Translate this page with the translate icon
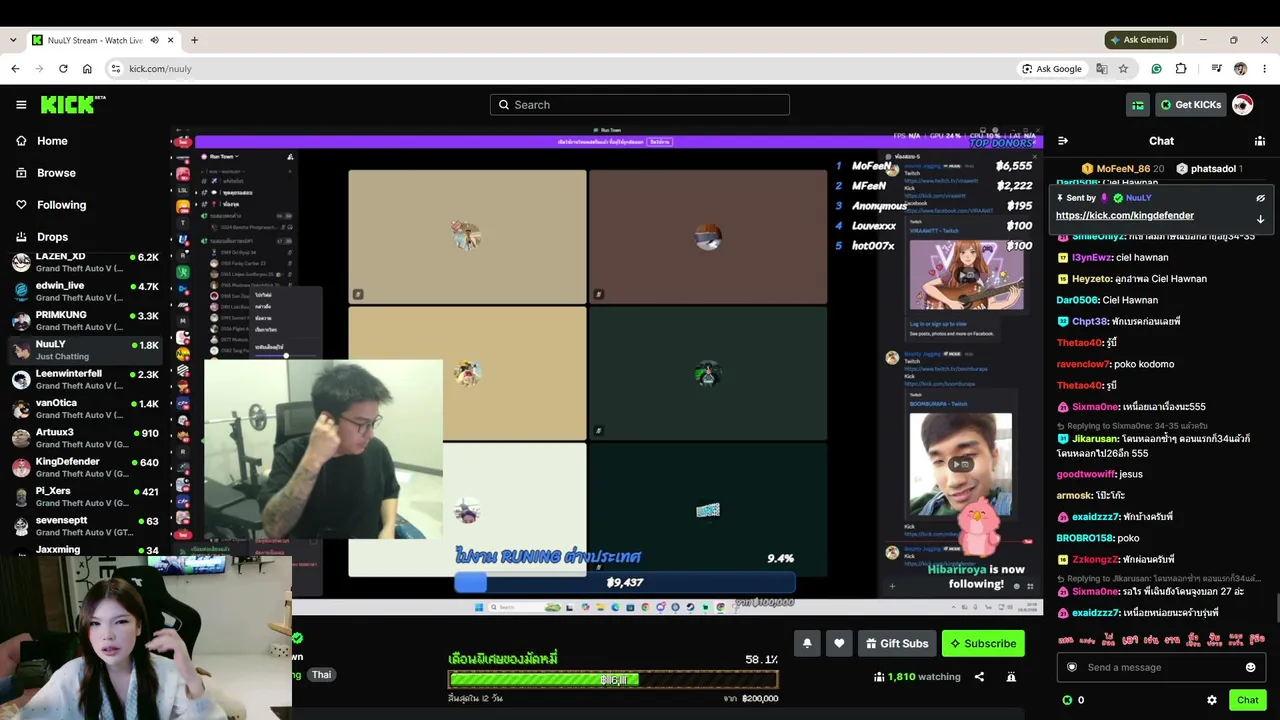This screenshot has width=1280, height=720. pos(1102,69)
